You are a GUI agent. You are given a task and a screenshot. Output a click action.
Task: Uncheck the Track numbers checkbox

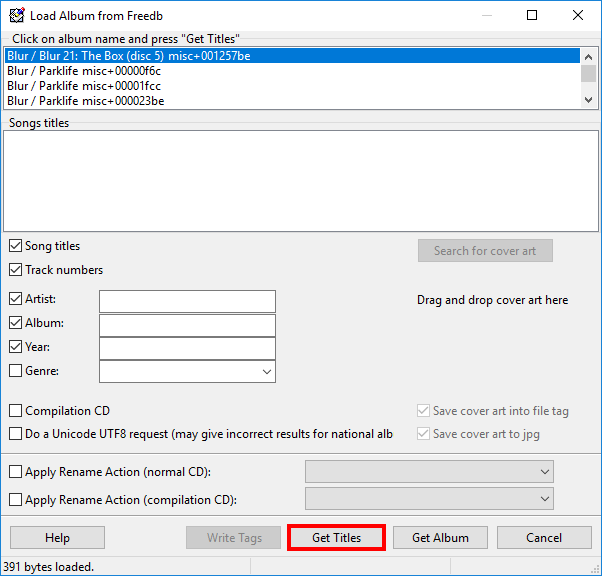click(15, 270)
